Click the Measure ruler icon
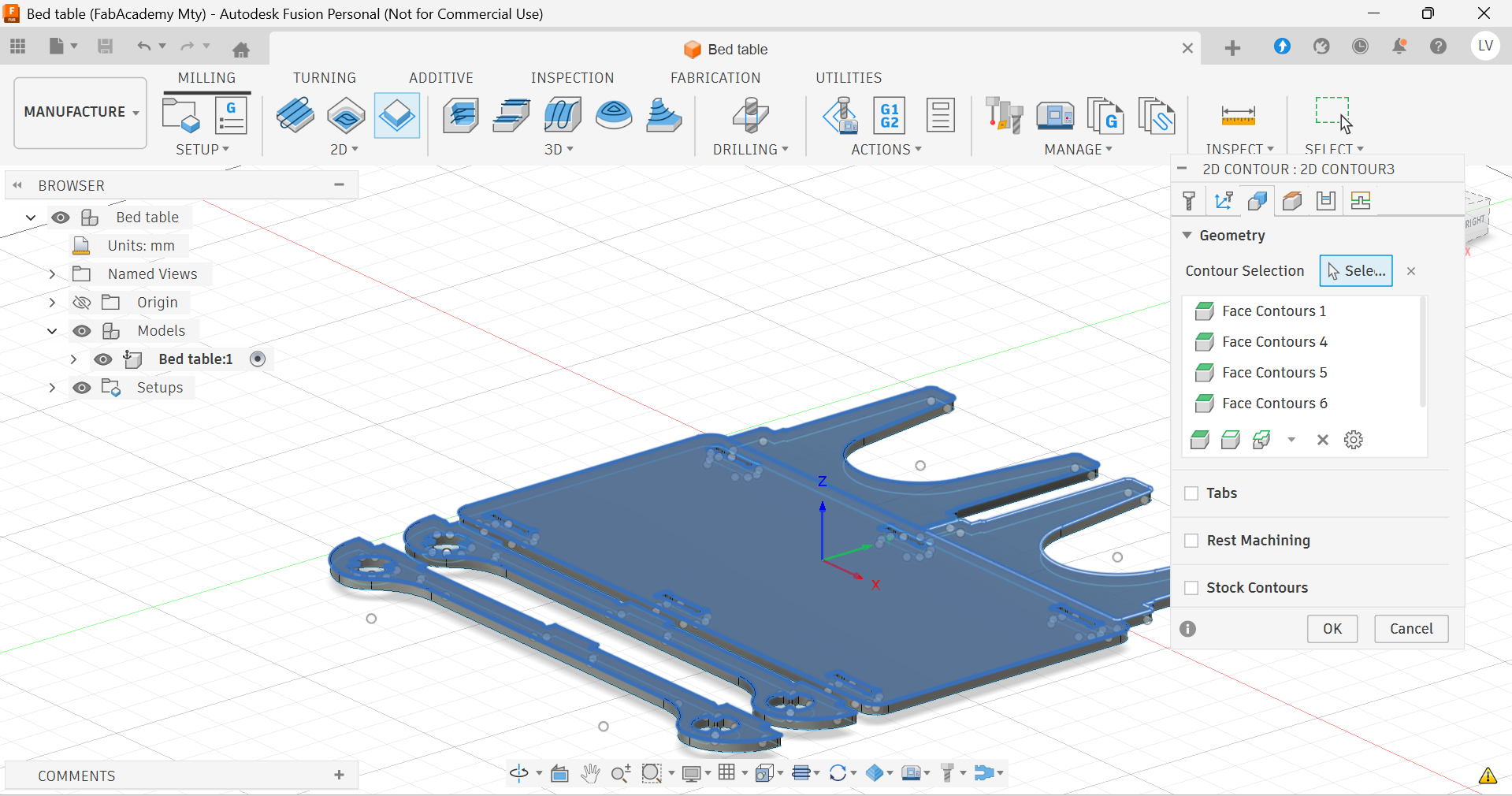1512x796 pixels. (1238, 116)
